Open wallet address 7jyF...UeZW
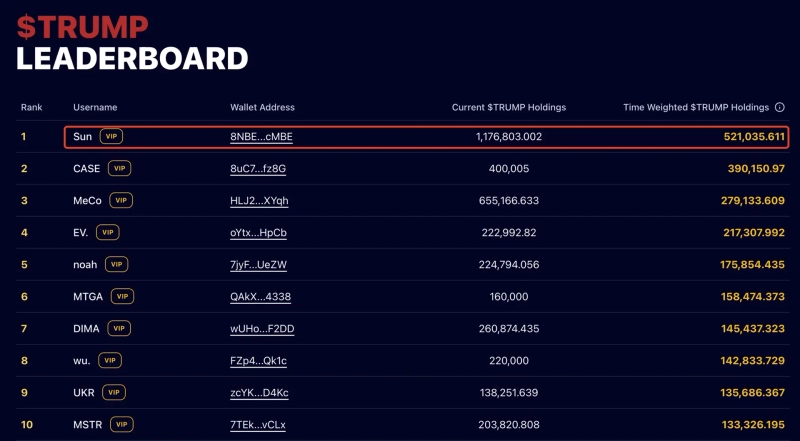 pyautogui.click(x=258, y=264)
